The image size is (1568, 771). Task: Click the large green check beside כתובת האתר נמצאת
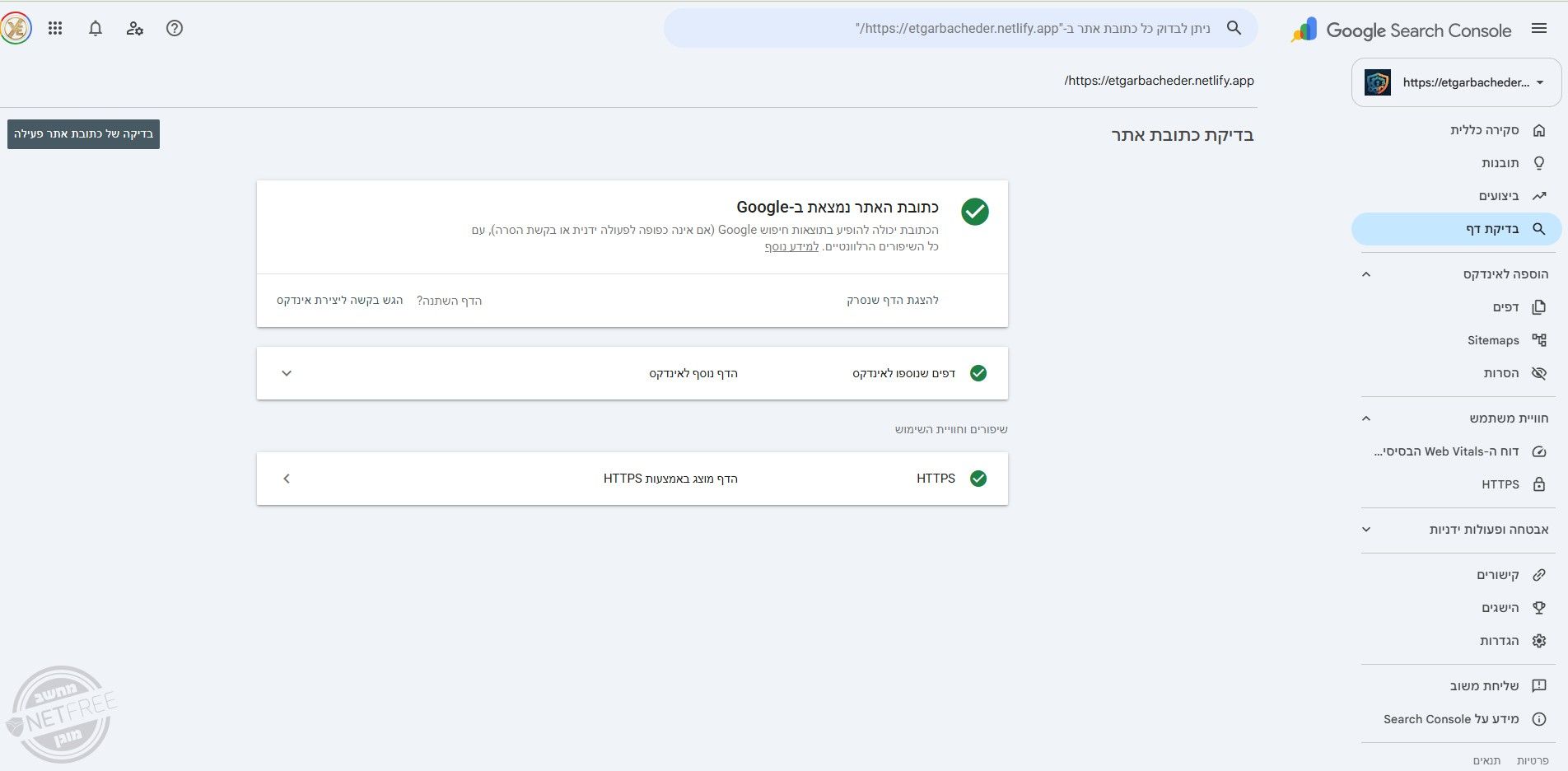(975, 212)
